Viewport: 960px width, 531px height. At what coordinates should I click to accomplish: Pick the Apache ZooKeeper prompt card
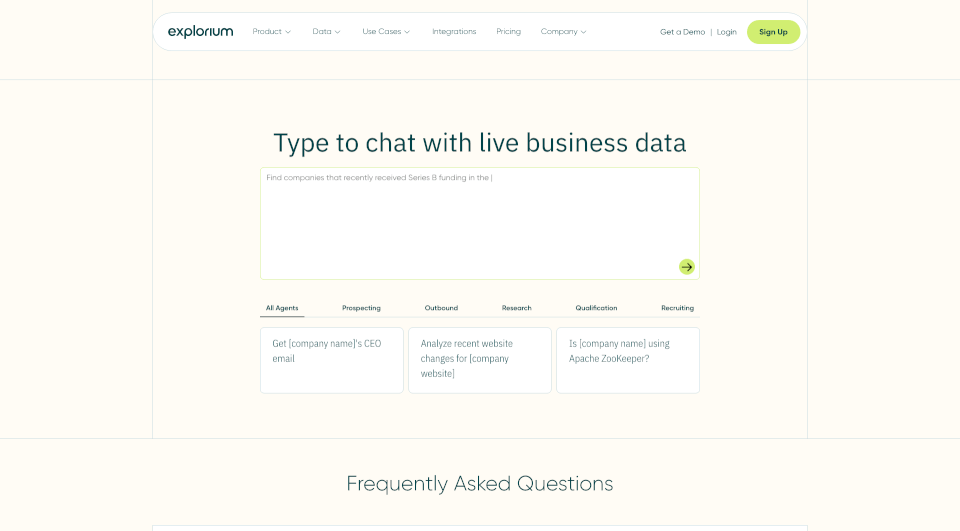tap(628, 360)
